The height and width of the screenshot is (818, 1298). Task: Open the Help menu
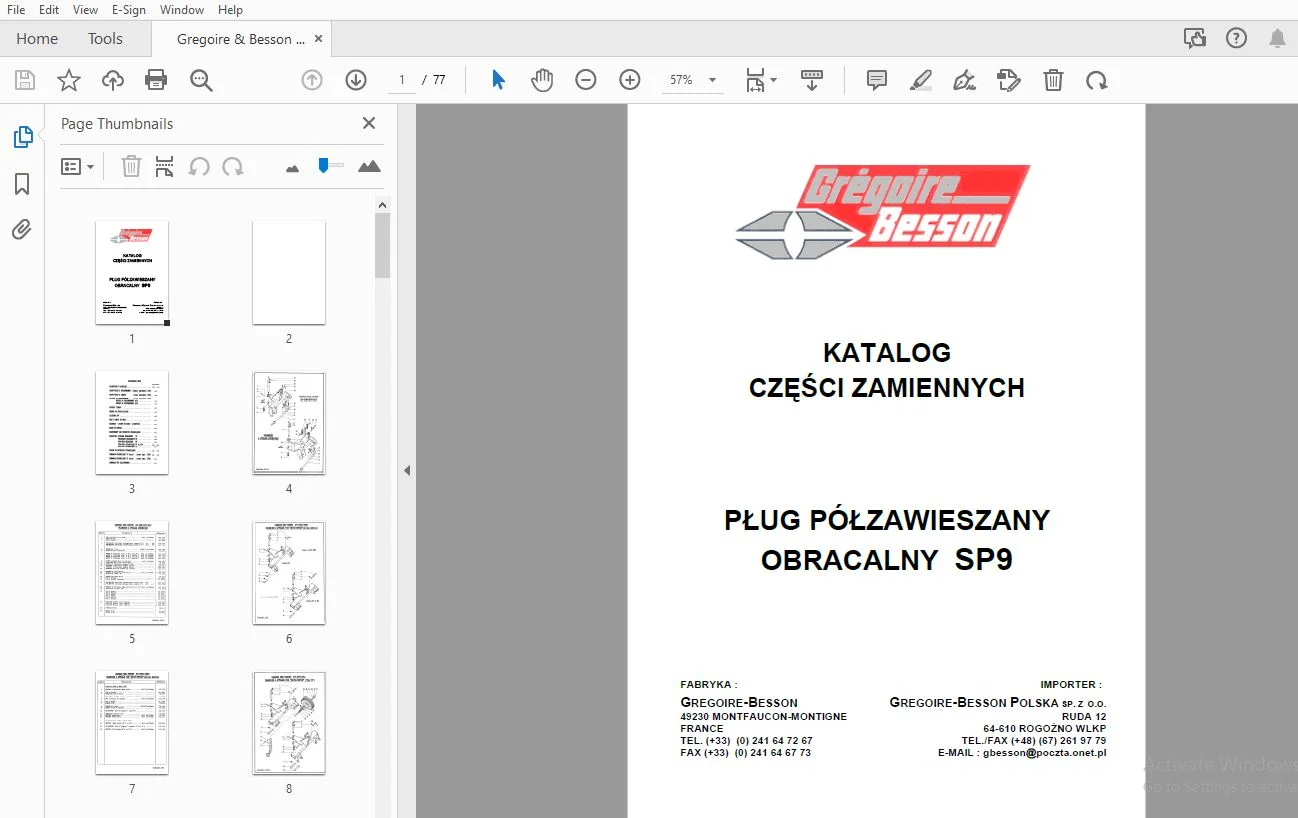click(230, 10)
